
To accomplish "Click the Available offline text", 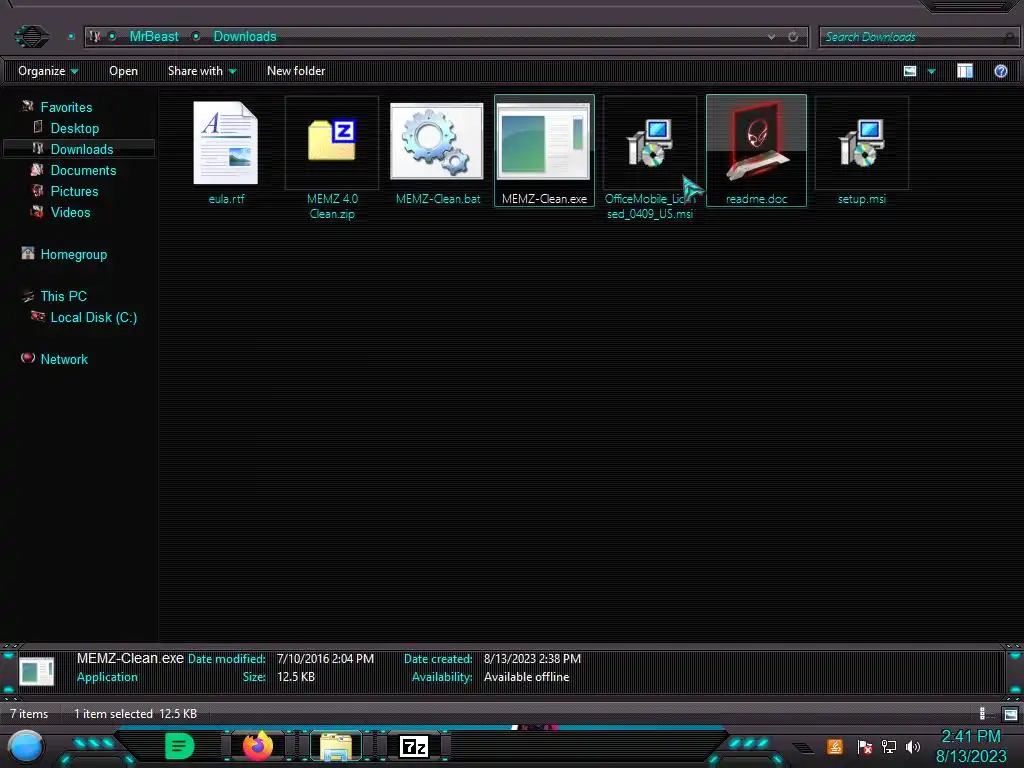I will point(526,677).
